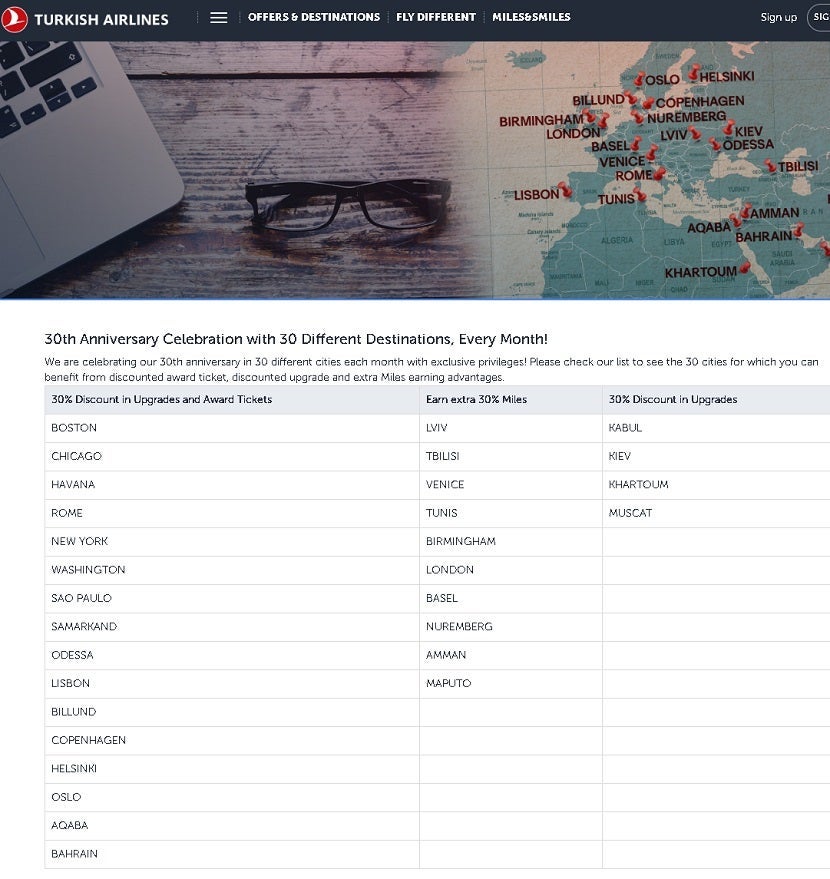
Task: Select MAPUTO in the table
Action: (x=448, y=683)
